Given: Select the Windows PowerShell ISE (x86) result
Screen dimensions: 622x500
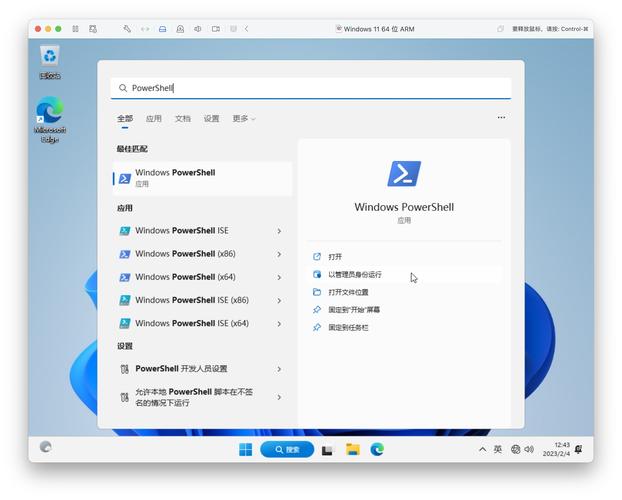Looking at the screenshot, I should (x=193, y=300).
